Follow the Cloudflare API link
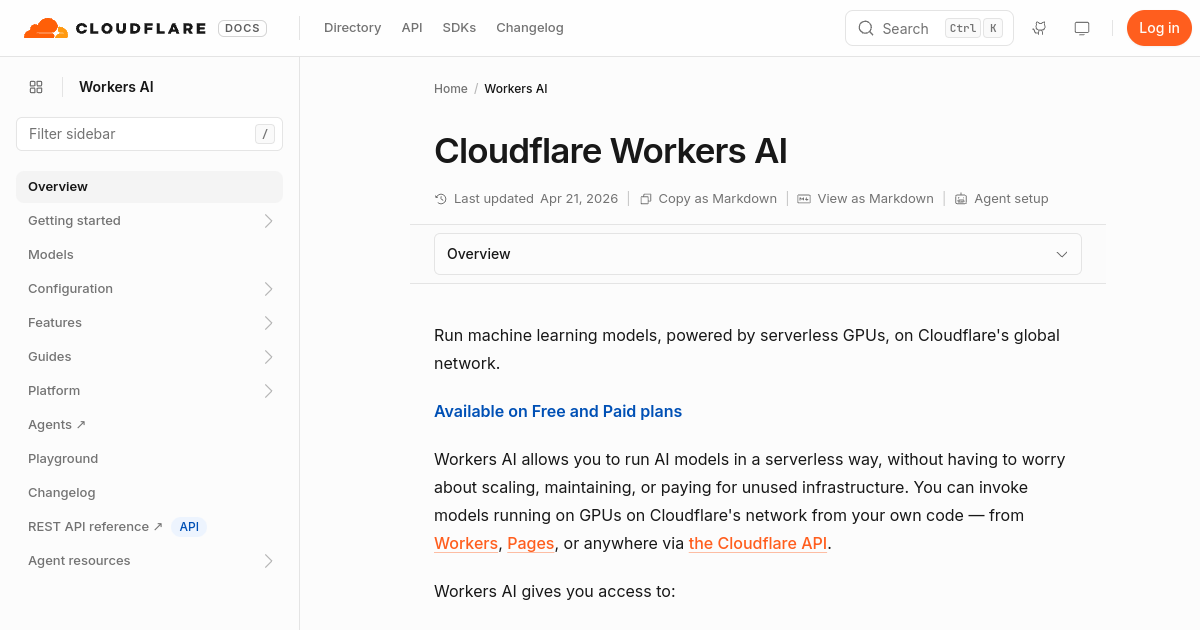Image resolution: width=1200 pixels, height=630 pixels. click(758, 544)
